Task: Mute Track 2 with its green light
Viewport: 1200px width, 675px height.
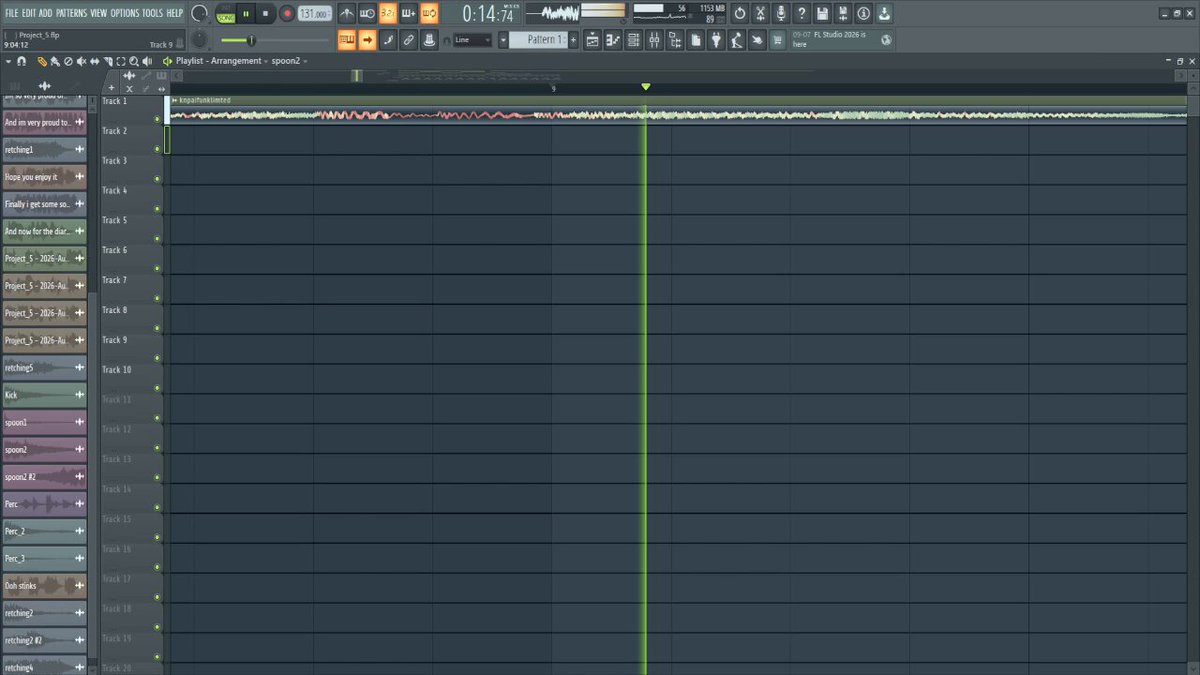Action: [x=157, y=149]
